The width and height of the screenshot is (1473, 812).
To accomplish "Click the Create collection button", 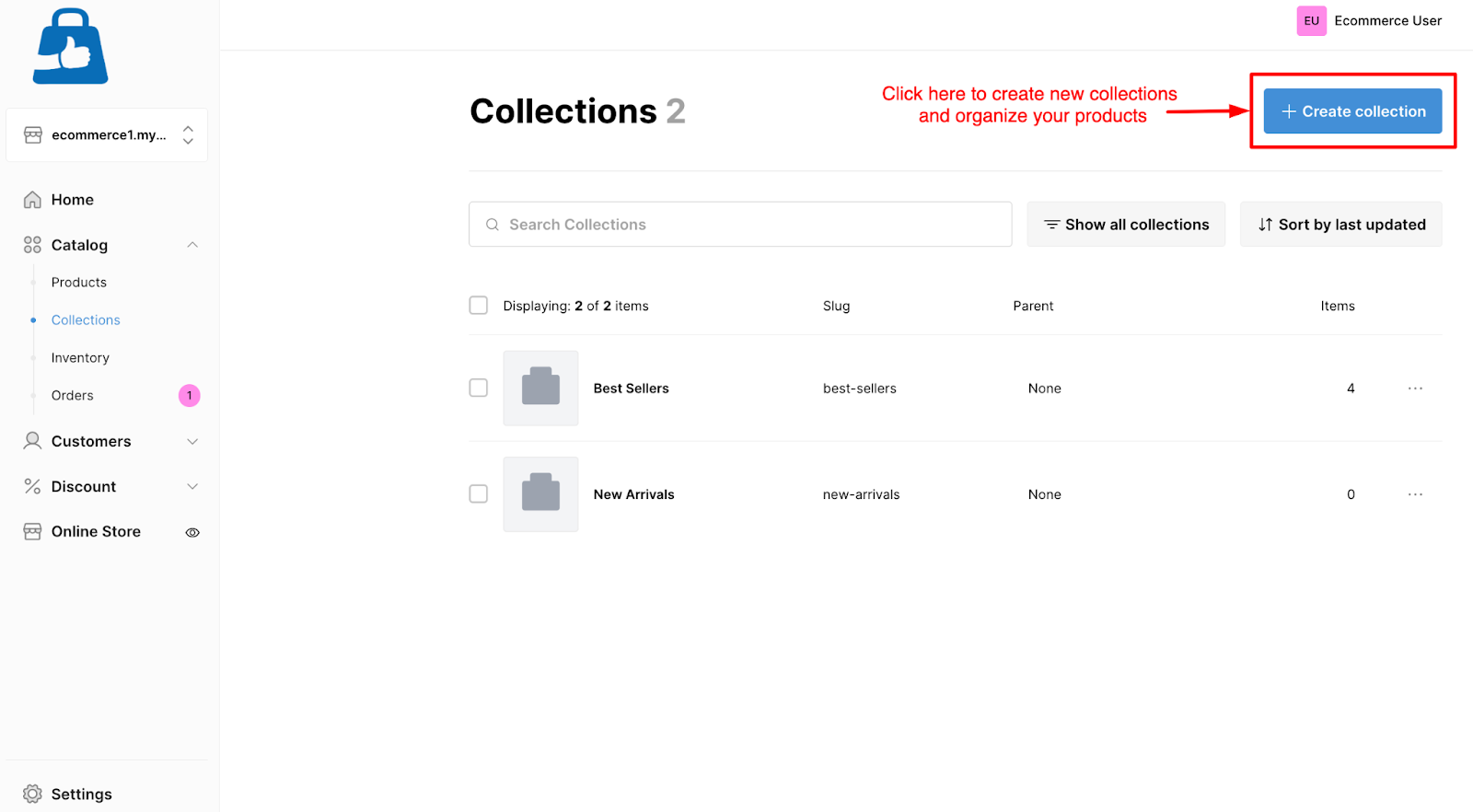I will (x=1352, y=111).
